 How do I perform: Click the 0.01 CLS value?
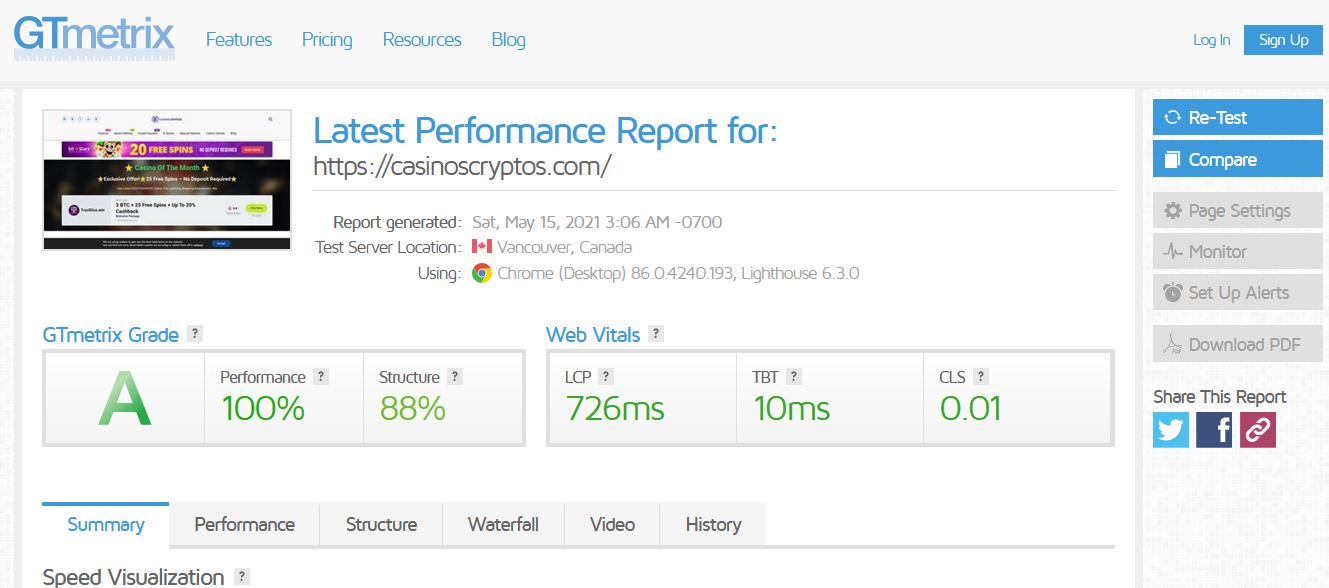point(970,408)
